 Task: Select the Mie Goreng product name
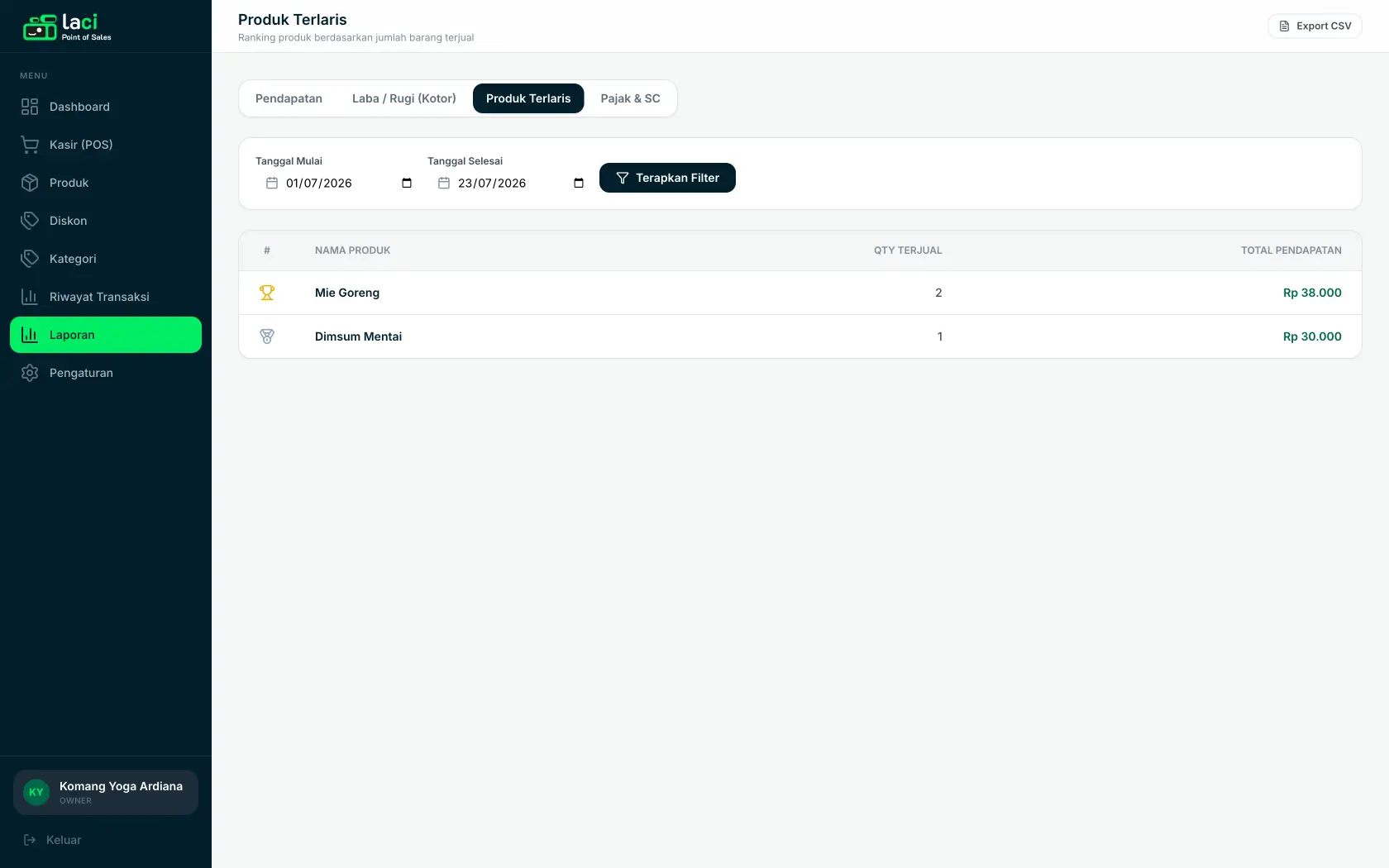click(x=347, y=293)
